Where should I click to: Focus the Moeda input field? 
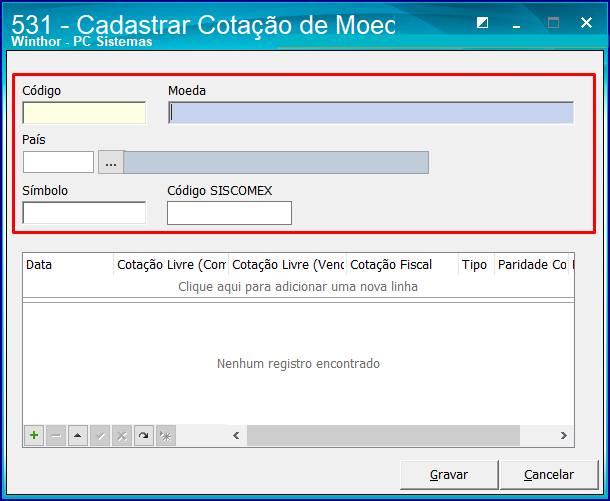click(371, 113)
